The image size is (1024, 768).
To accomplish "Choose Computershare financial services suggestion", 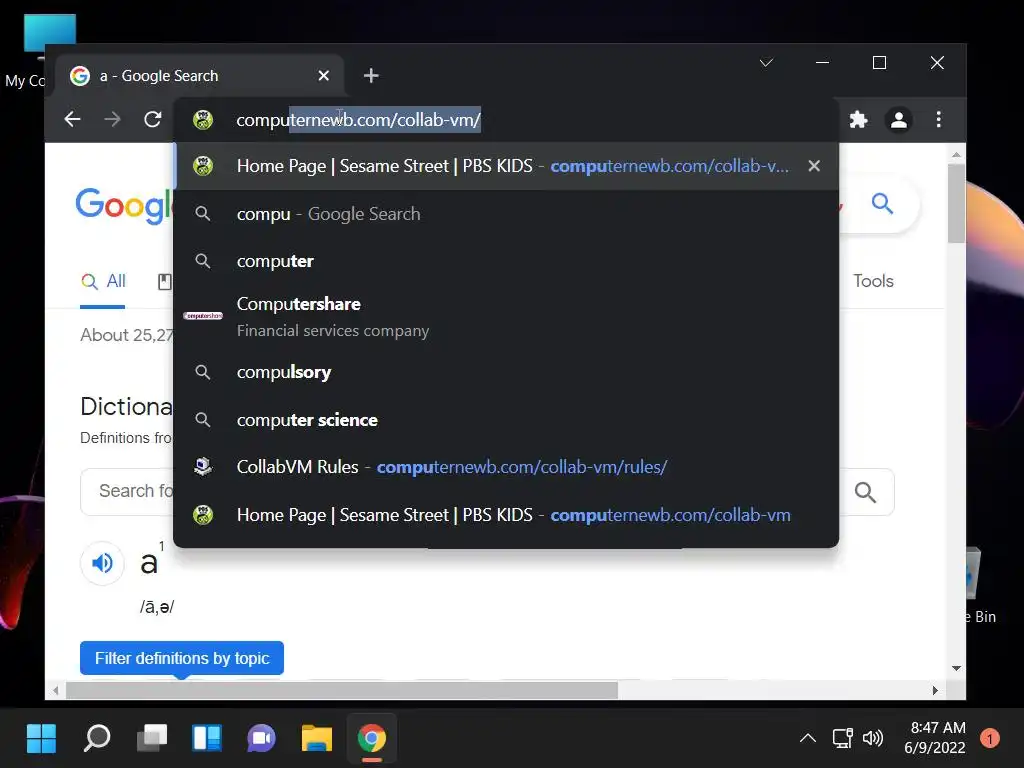I will (506, 317).
